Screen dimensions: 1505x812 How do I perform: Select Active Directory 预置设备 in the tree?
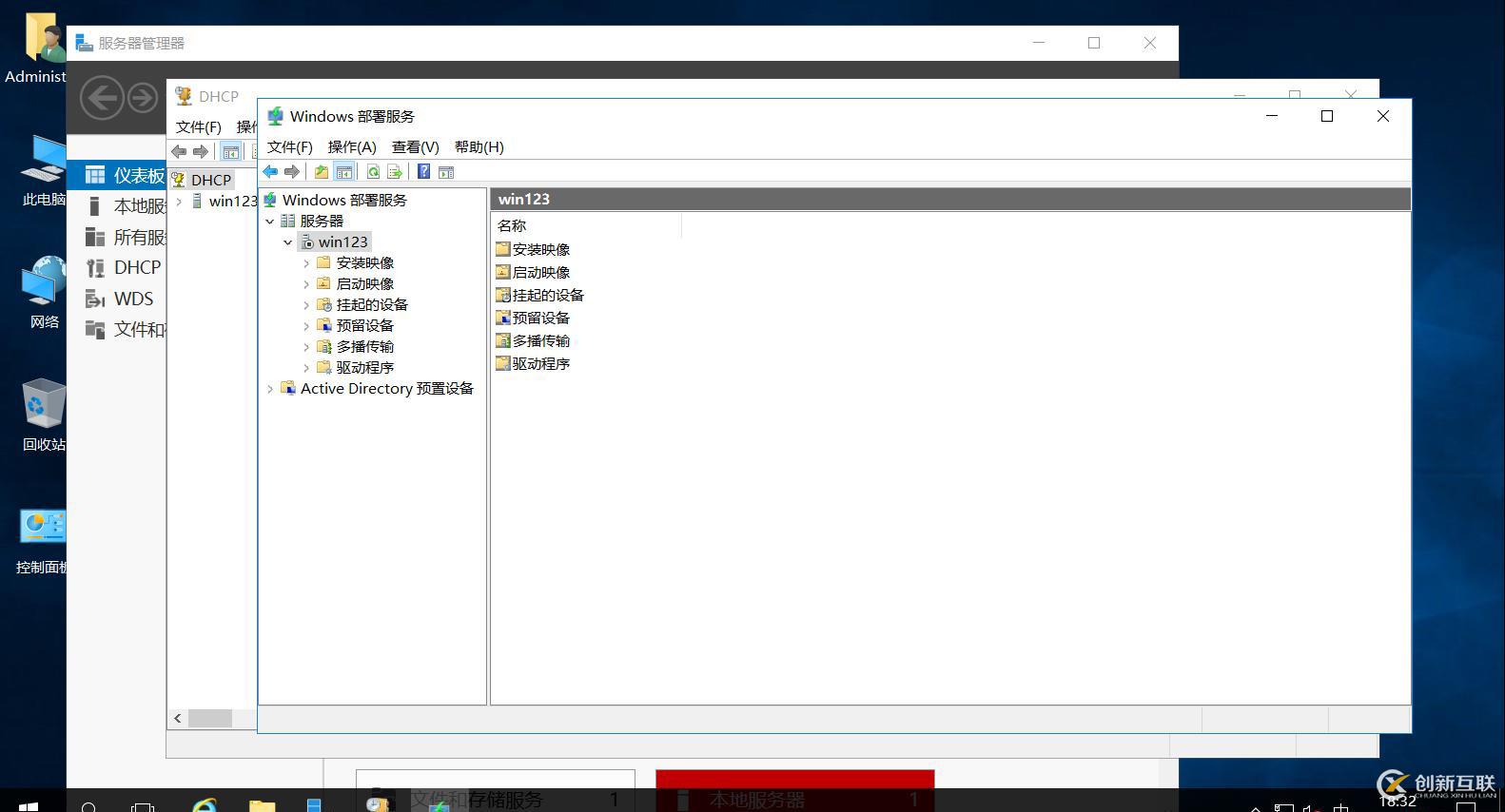click(386, 389)
